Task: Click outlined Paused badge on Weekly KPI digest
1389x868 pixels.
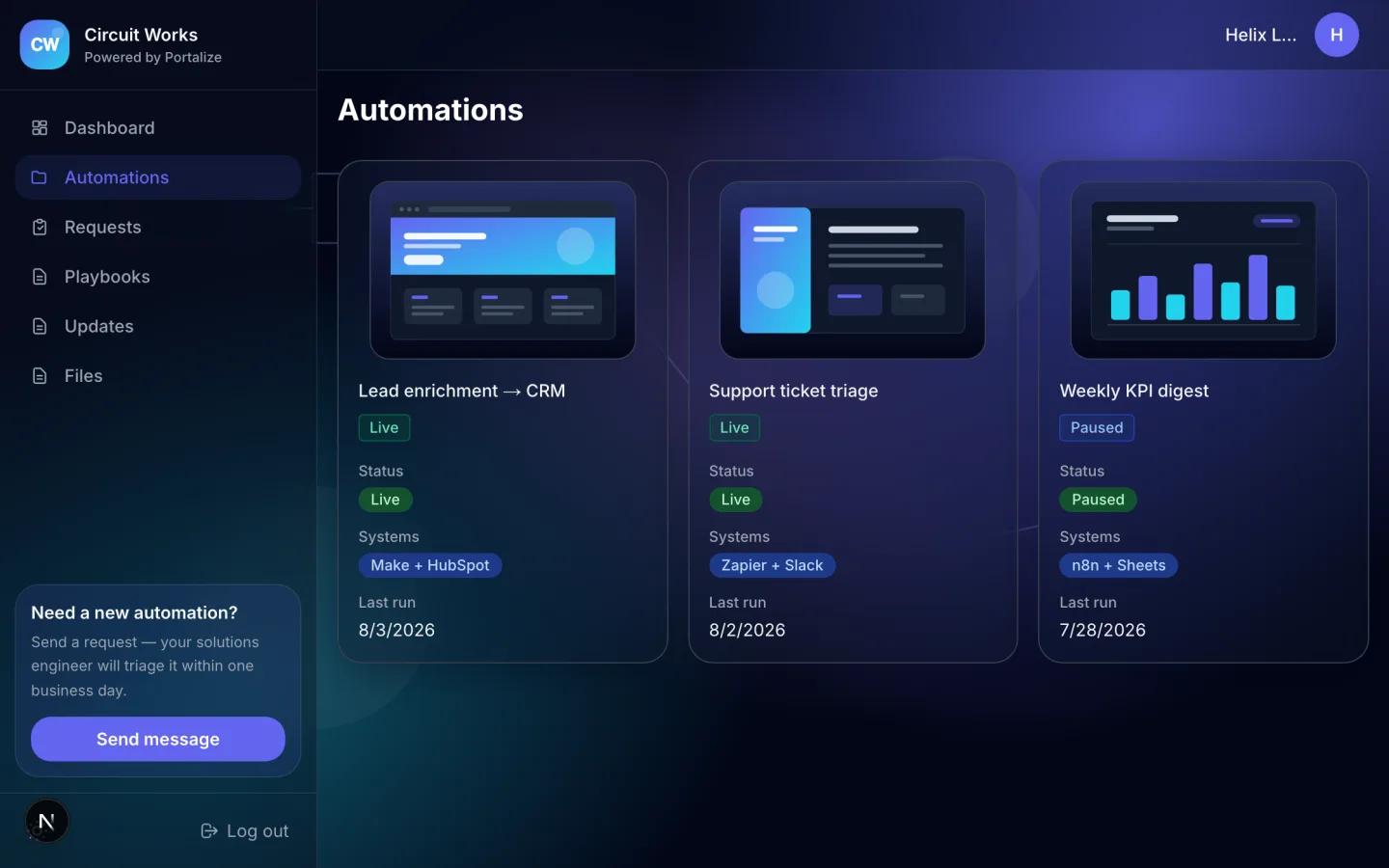Action: click(1097, 427)
